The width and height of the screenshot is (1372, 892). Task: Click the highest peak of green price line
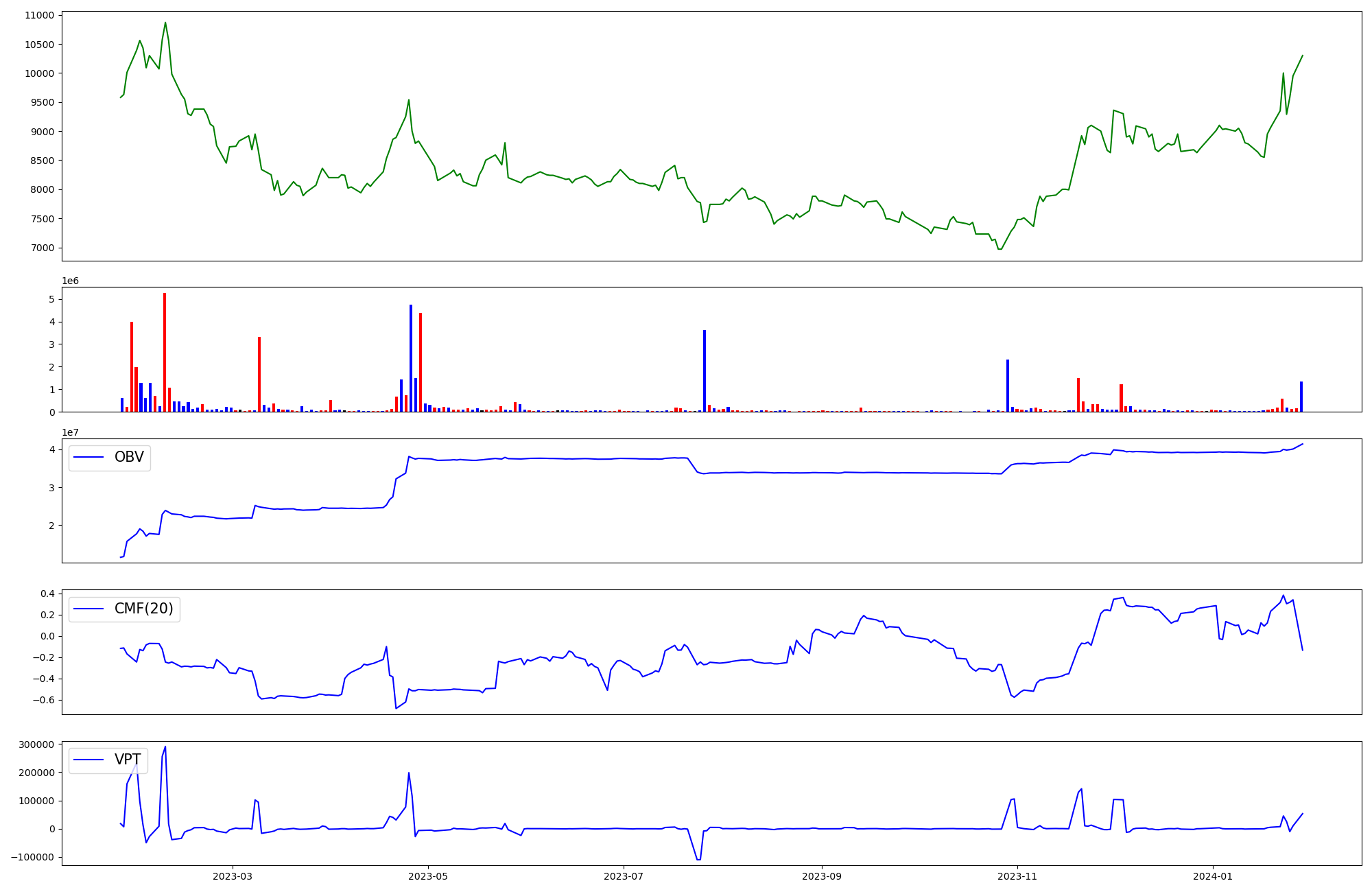(165, 23)
